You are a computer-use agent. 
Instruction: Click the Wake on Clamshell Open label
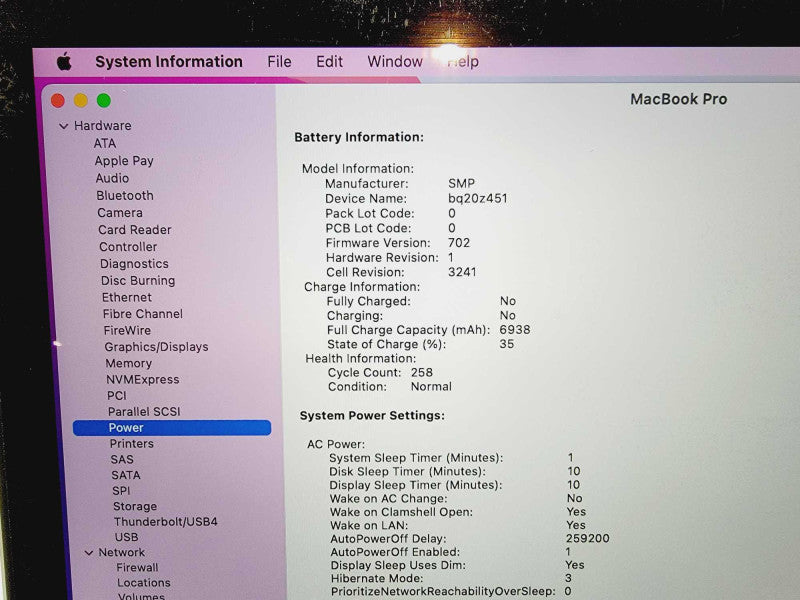pyautogui.click(x=401, y=512)
